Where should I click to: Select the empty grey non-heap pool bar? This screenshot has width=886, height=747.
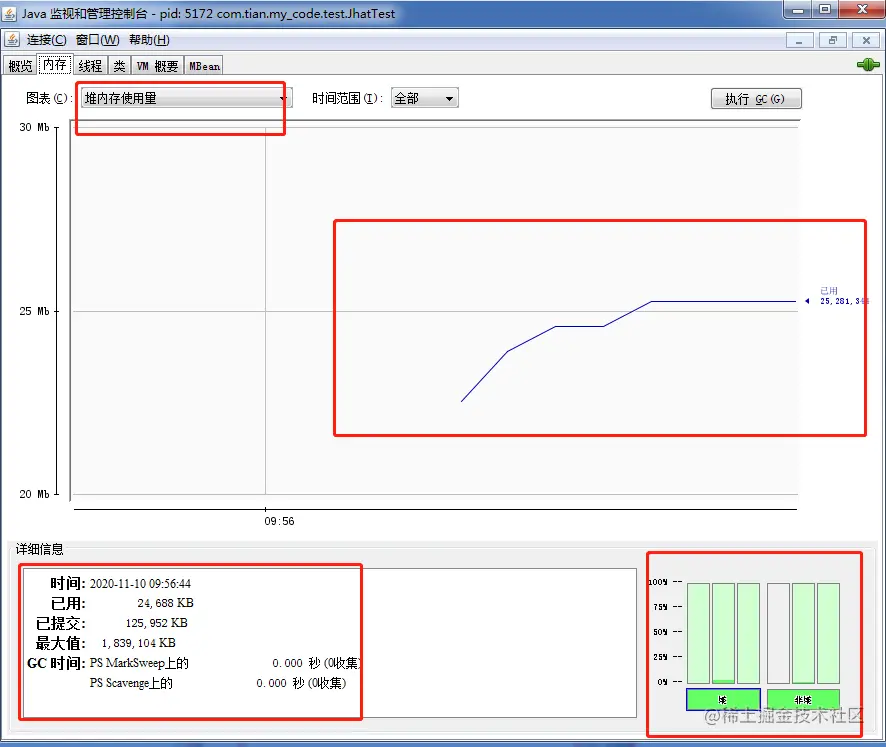coord(778,633)
